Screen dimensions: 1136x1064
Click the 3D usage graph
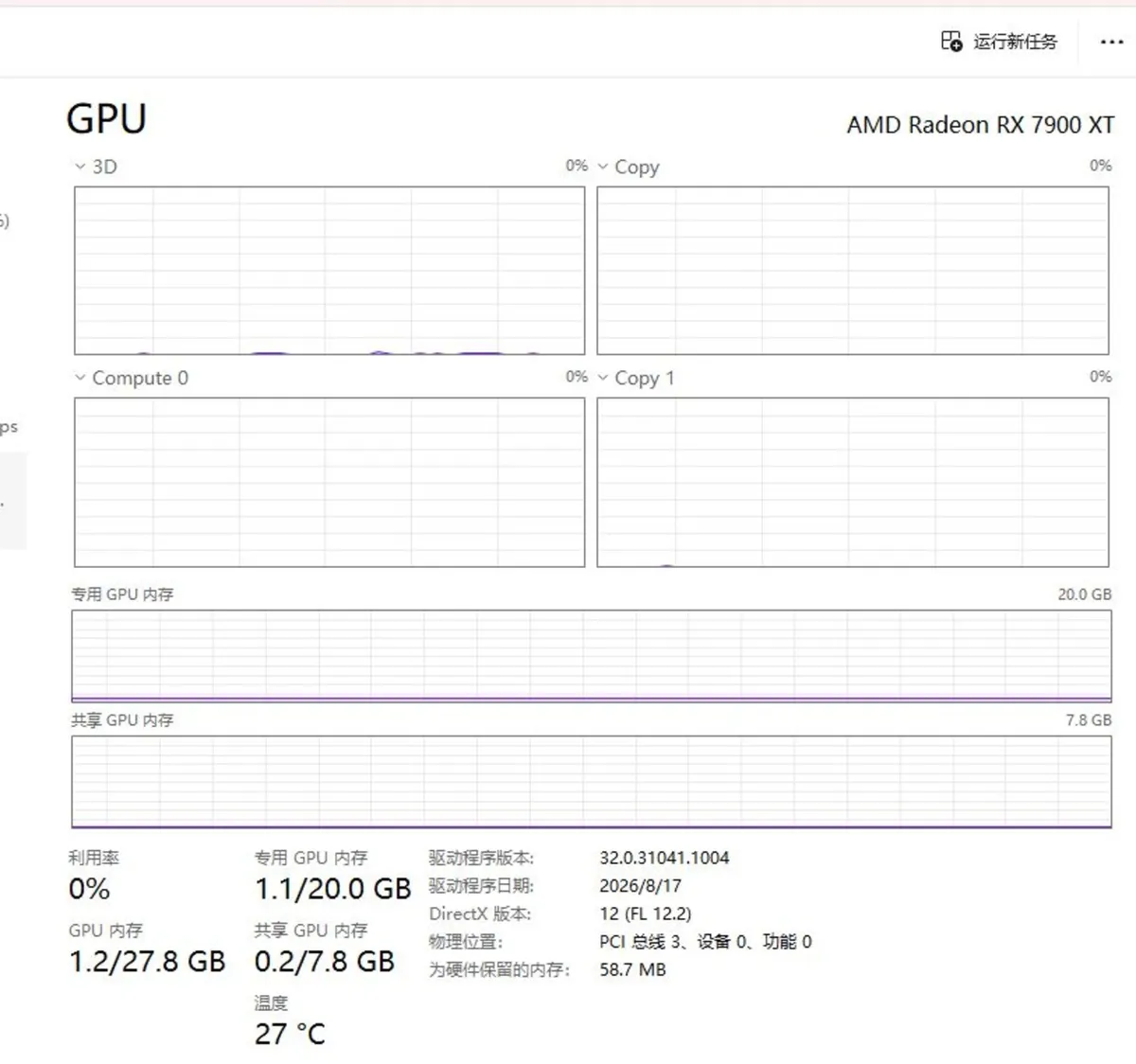tap(329, 271)
